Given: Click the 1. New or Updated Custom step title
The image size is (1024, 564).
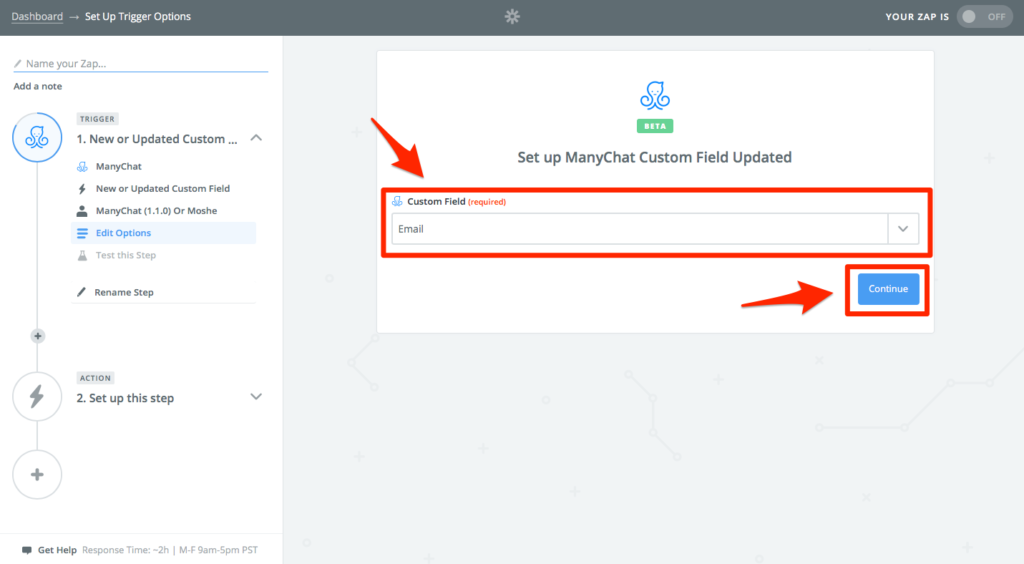Looking at the screenshot, I should point(157,139).
